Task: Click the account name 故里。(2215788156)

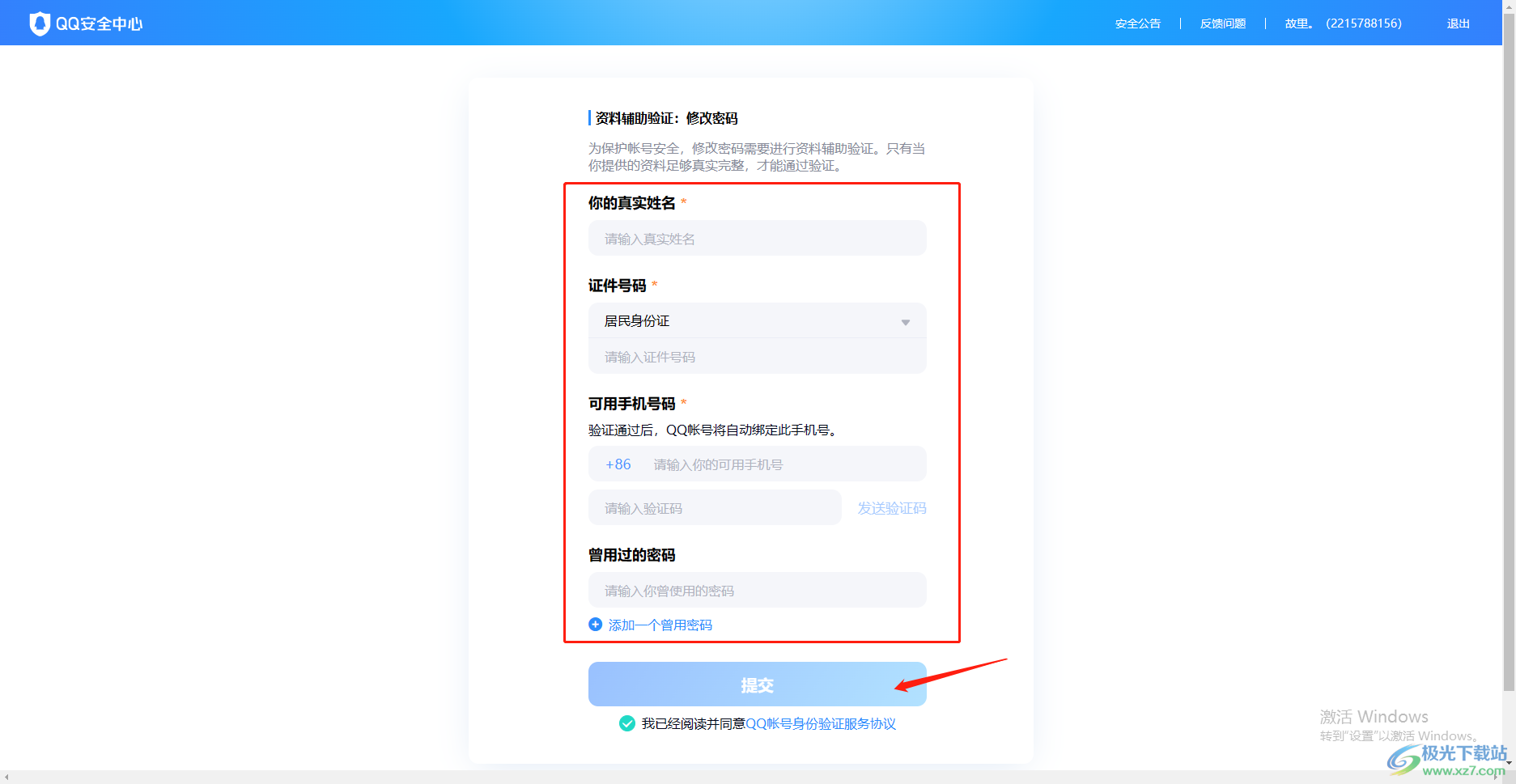Action: [1343, 23]
